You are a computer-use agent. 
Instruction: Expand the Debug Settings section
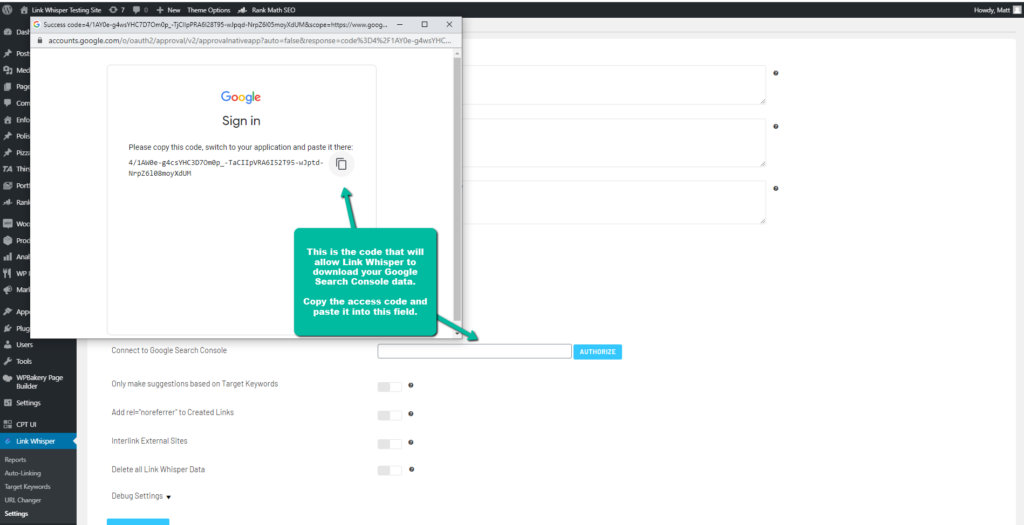(141, 496)
